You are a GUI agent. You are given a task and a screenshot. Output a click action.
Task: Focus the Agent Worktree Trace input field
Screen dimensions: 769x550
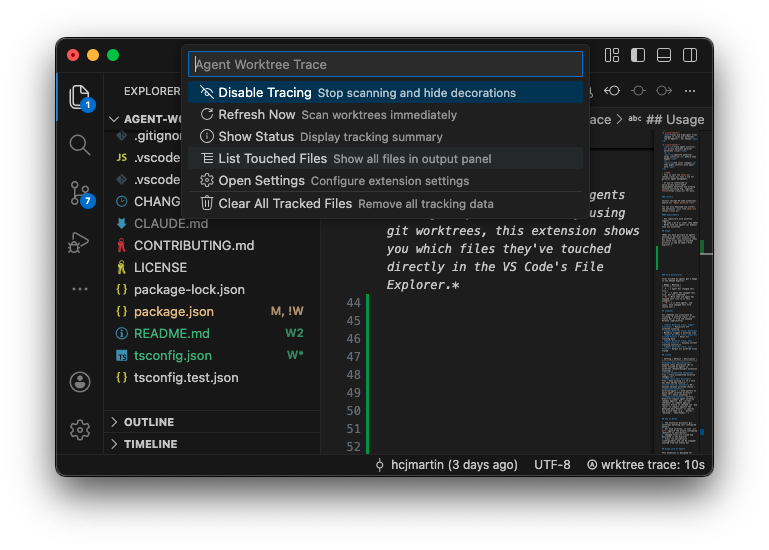click(x=385, y=64)
